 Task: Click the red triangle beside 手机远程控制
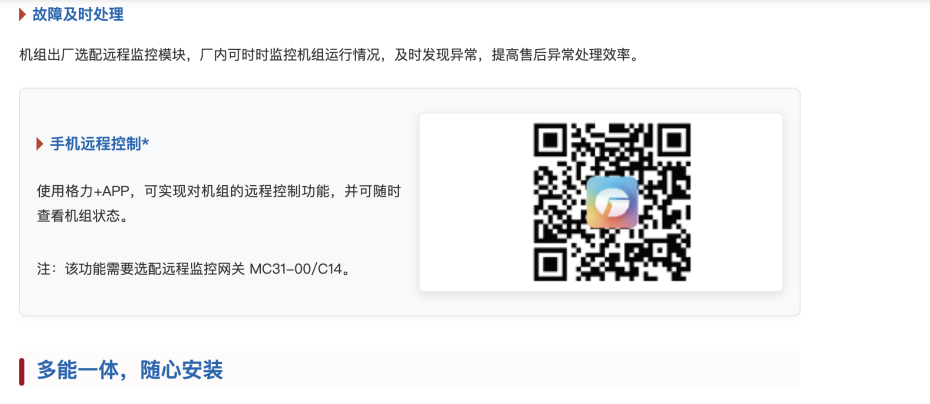[x=40, y=144]
